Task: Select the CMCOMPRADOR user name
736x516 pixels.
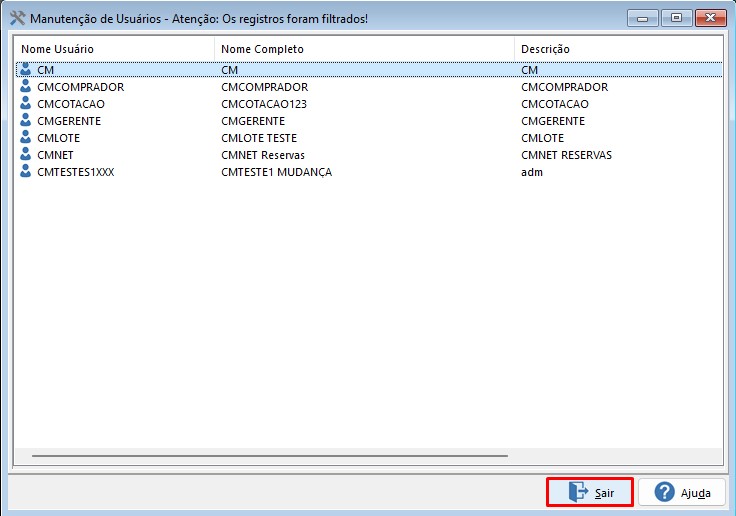Action: (81, 87)
